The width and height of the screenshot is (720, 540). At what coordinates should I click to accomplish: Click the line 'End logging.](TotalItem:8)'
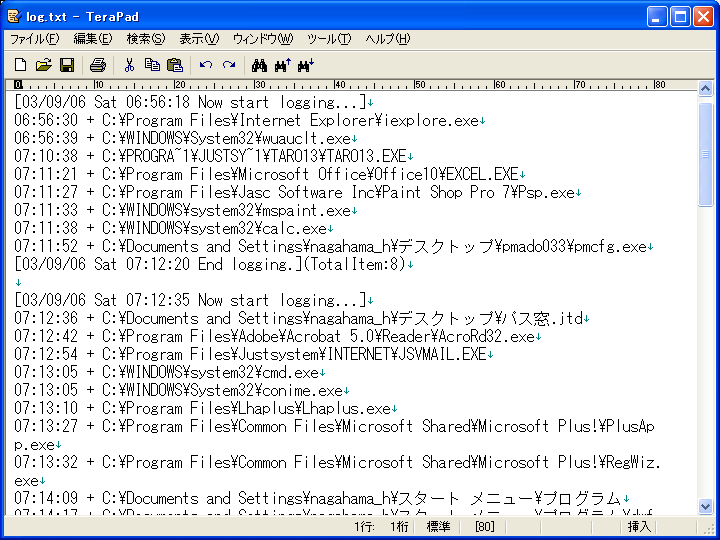(x=214, y=264)
